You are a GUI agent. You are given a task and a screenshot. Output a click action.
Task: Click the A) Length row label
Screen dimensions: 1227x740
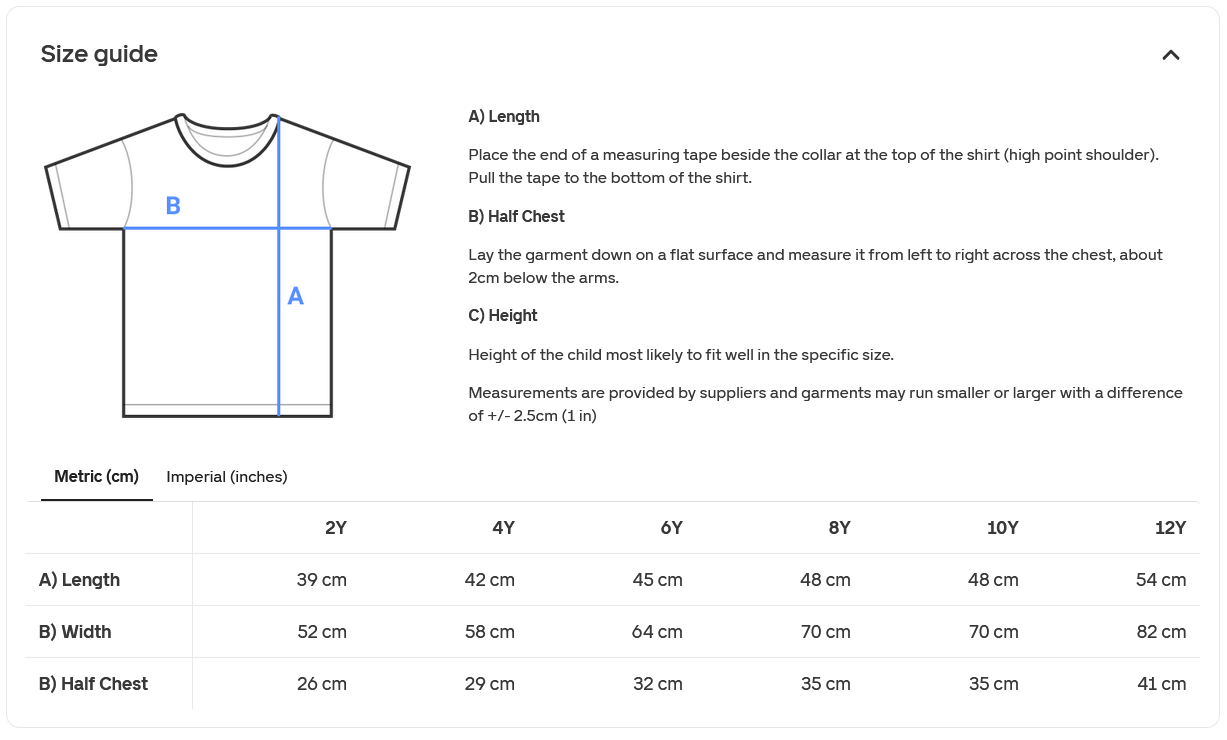point(80,580)
